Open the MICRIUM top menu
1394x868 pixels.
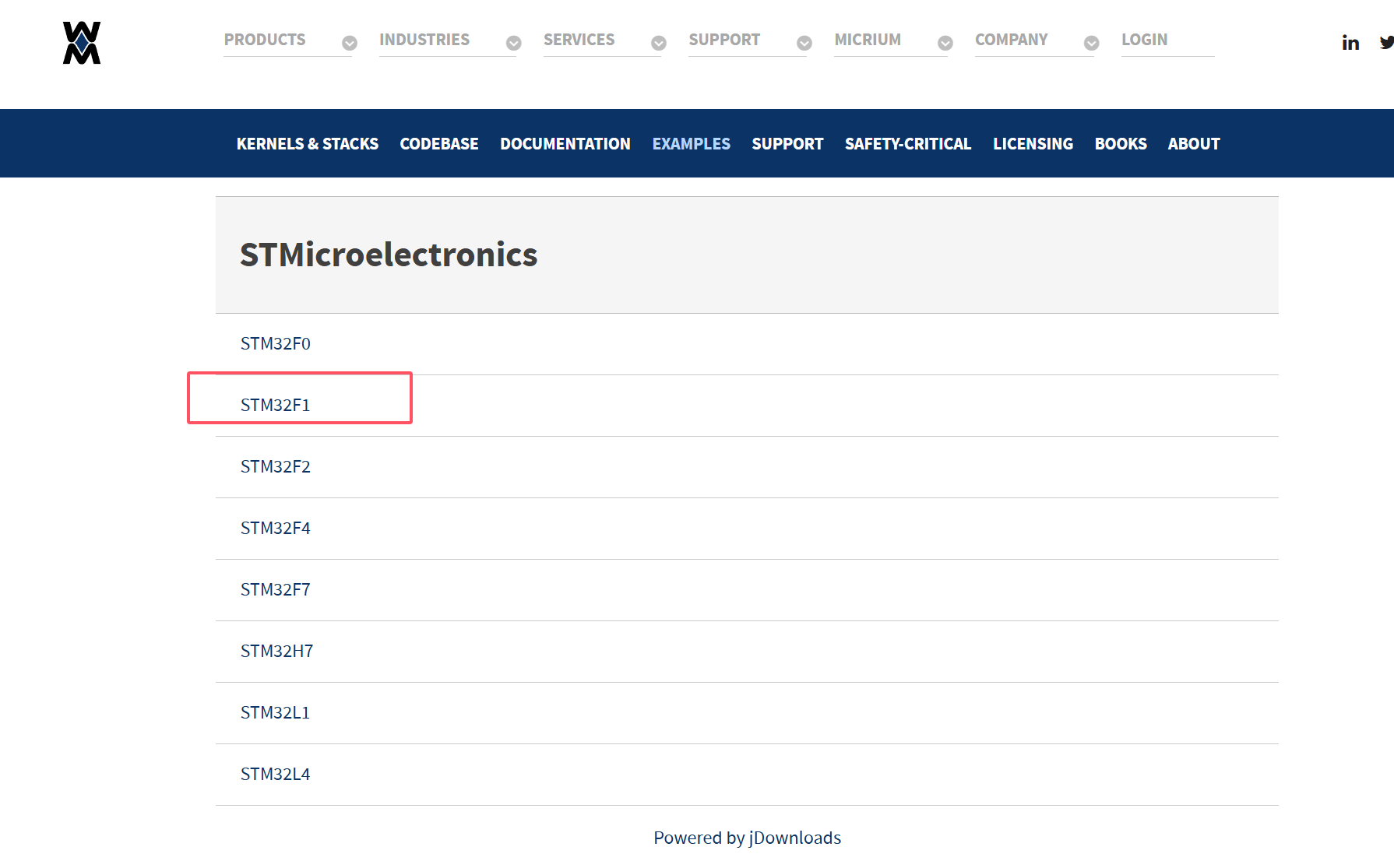tap(868, 40)
